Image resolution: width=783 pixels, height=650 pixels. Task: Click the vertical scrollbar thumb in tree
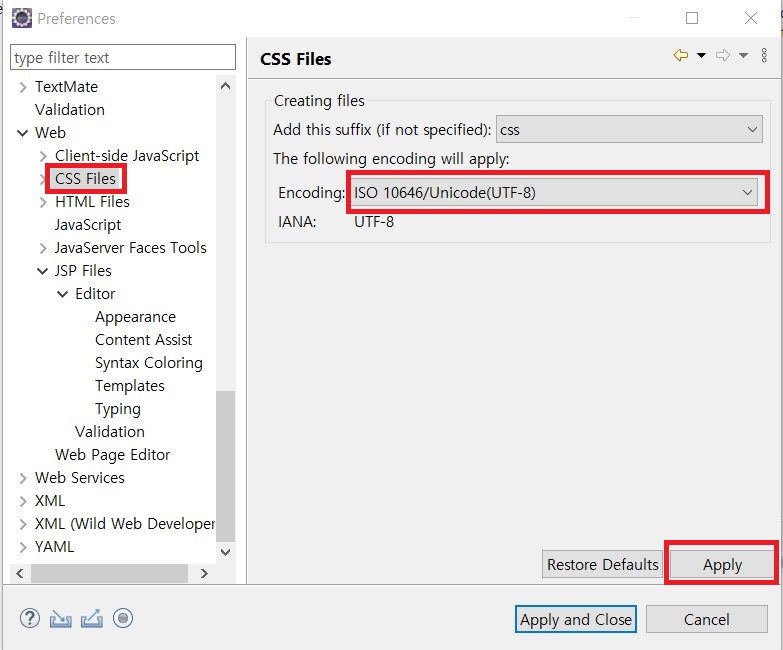[x=226, y=466]
